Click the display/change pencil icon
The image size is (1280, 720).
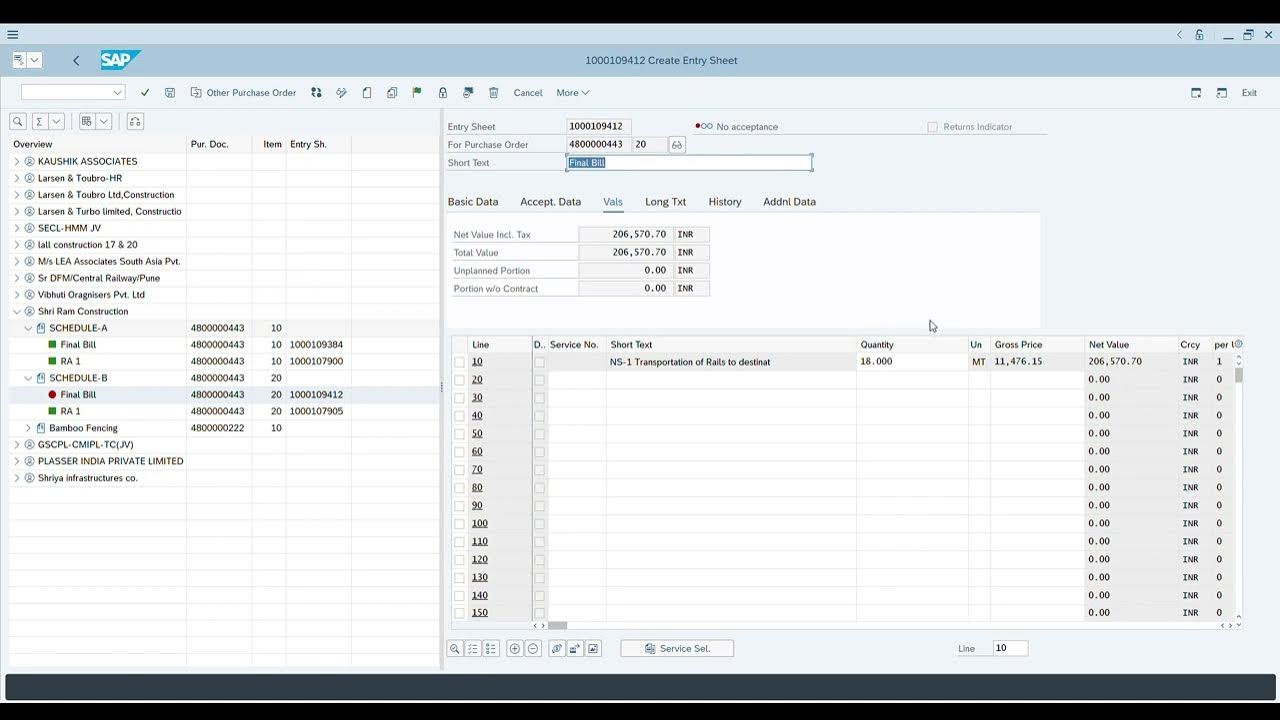click(x=341, y=92)
